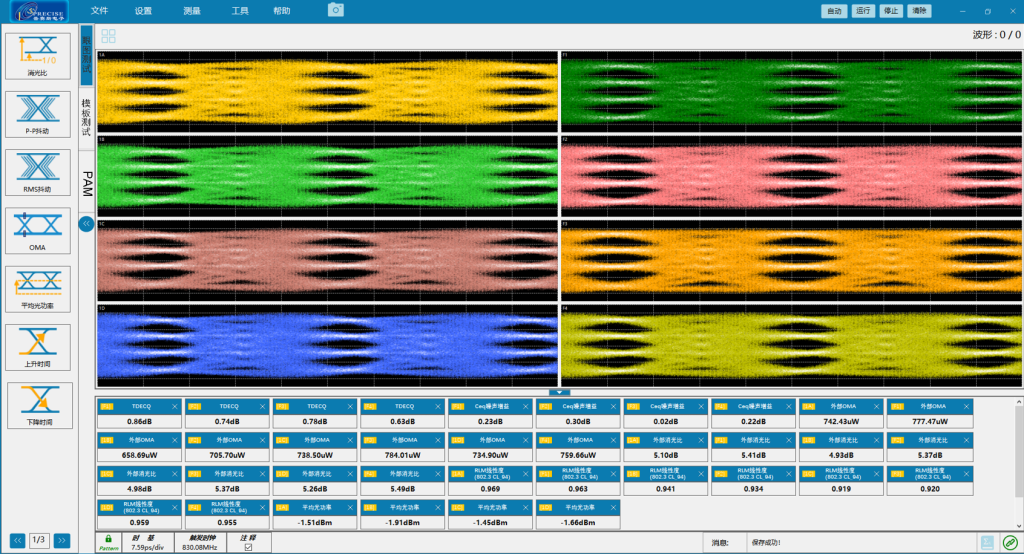Collapse the results panel with down arrow
1024x554 pixels.
(x=559, y=392)
